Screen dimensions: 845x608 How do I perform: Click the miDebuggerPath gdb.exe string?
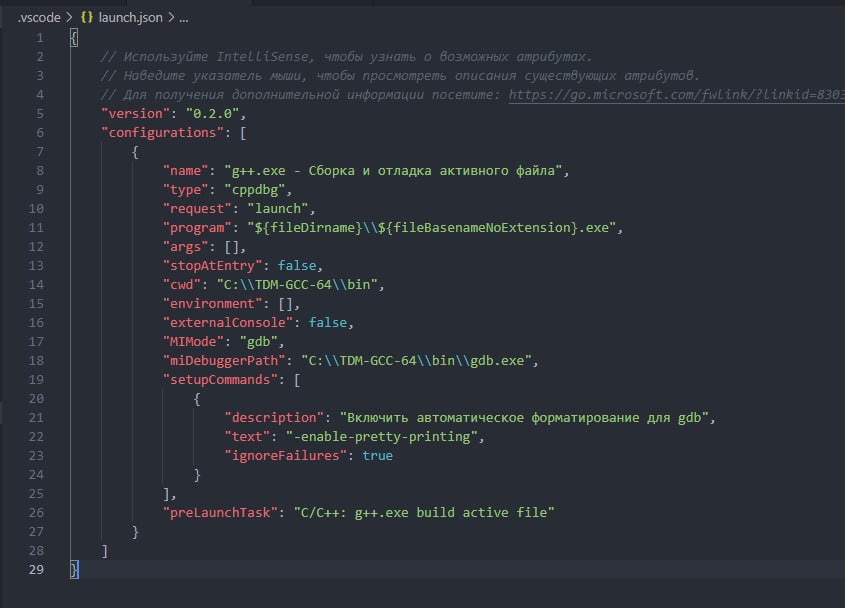point(416,361)
